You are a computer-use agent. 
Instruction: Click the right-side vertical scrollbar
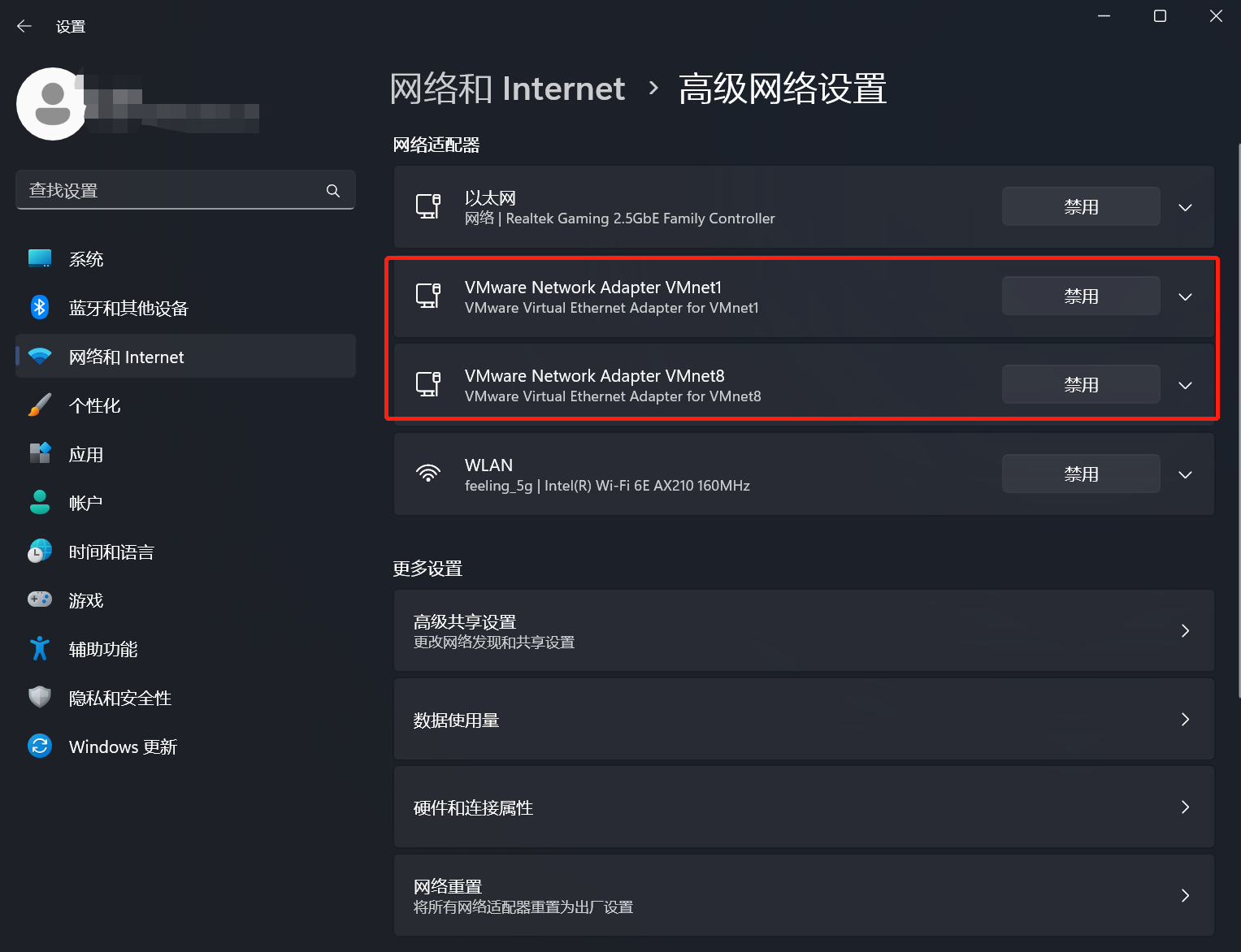1238,421
